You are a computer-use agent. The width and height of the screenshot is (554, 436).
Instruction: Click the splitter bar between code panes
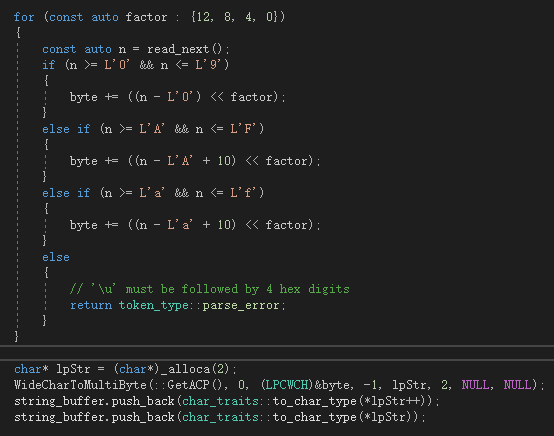[277, 353]
